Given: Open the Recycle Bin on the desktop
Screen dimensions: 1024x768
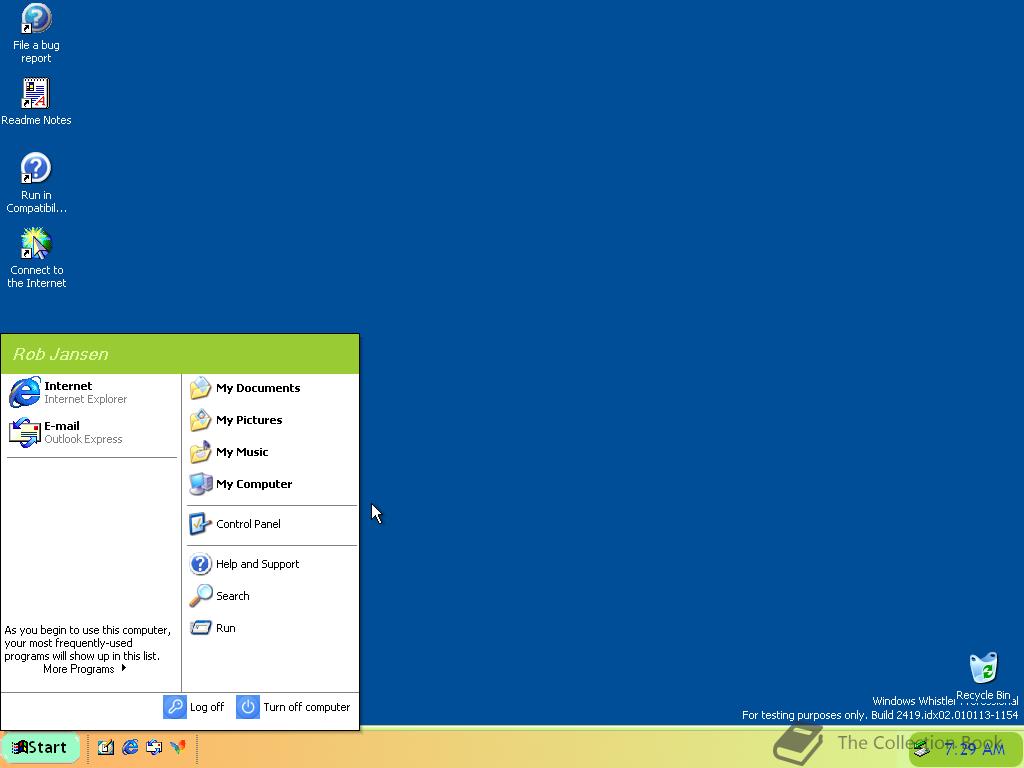Looking at the screenshot, I should tap(983, 676).
